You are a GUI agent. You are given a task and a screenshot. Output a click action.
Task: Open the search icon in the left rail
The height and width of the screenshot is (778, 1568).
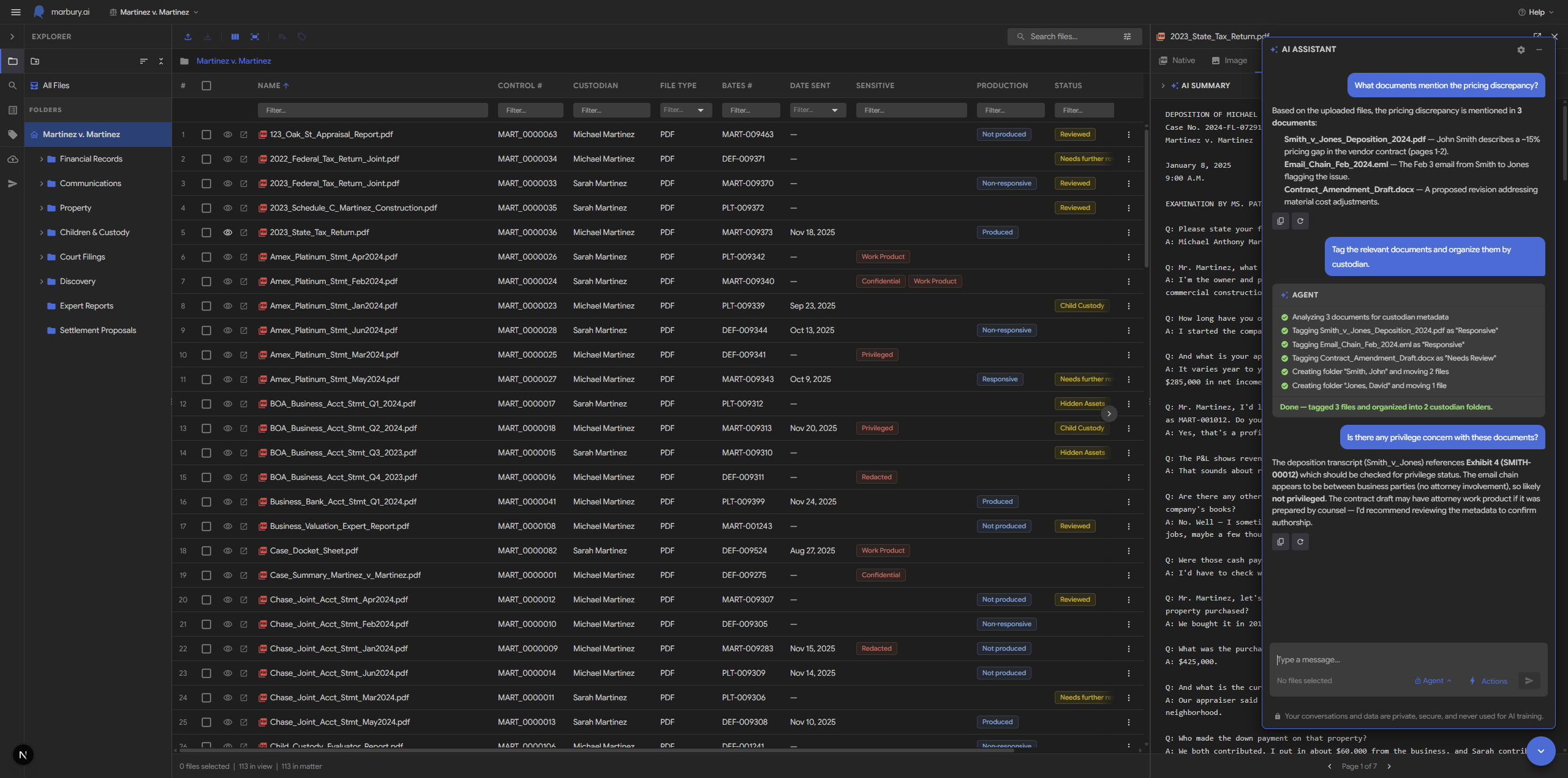[12, 86]
